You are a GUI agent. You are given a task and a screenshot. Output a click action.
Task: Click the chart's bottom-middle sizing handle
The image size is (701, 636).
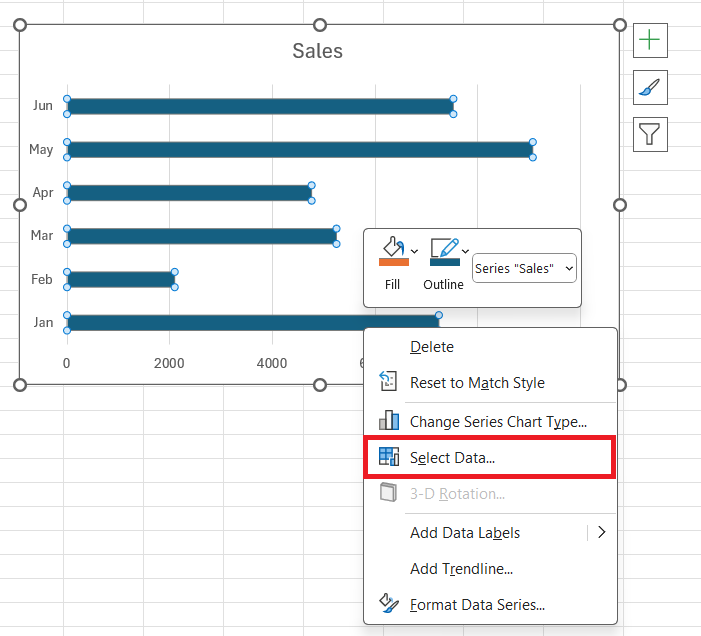click(x=320, y=385)
